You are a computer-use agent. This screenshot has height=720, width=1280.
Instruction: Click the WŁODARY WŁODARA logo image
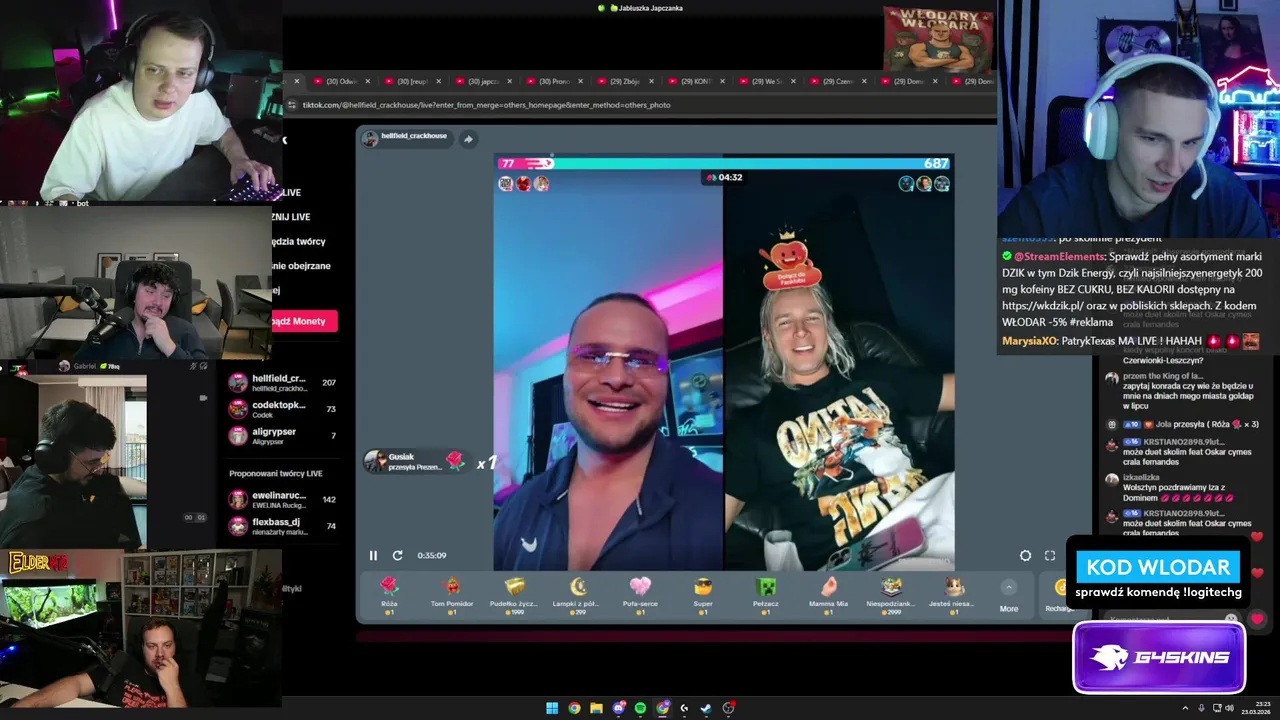(938, 40)
